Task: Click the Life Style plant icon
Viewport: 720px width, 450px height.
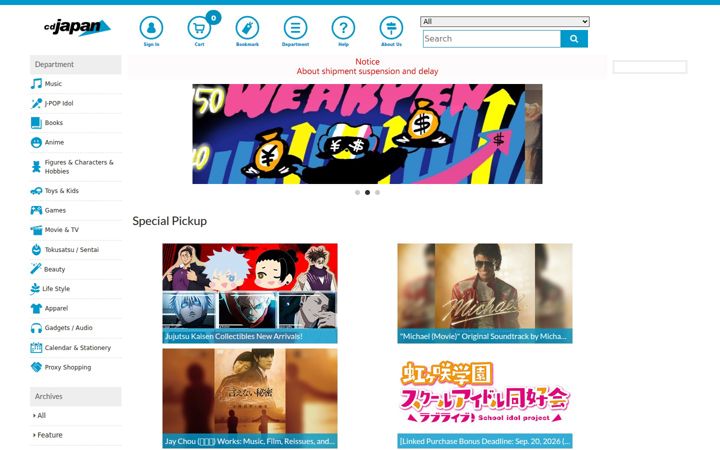Action: coord(35,288)
